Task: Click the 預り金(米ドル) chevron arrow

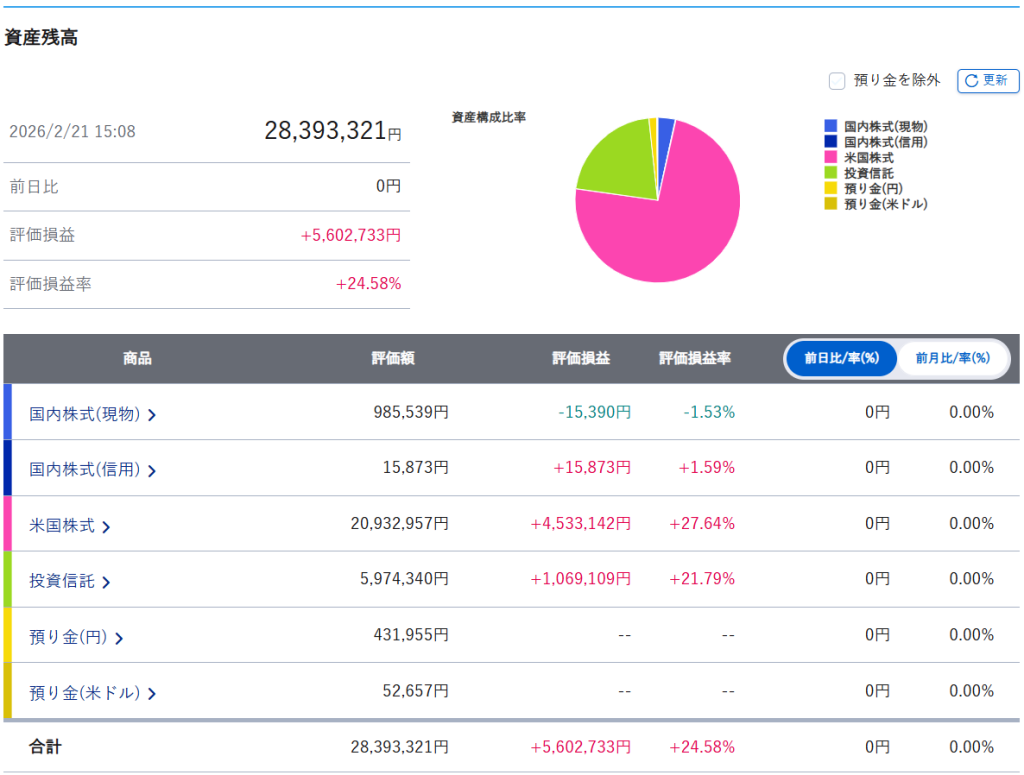Action: click(152, 693)
